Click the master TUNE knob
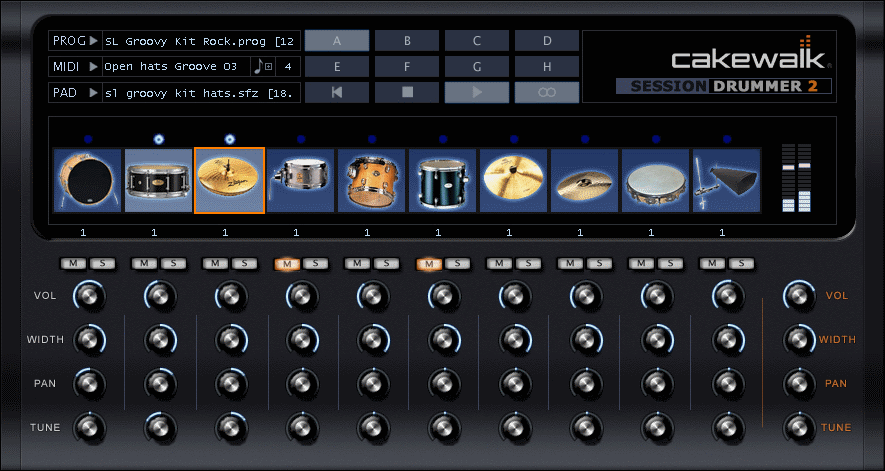 pyautogui.click(x=798, y=428)
